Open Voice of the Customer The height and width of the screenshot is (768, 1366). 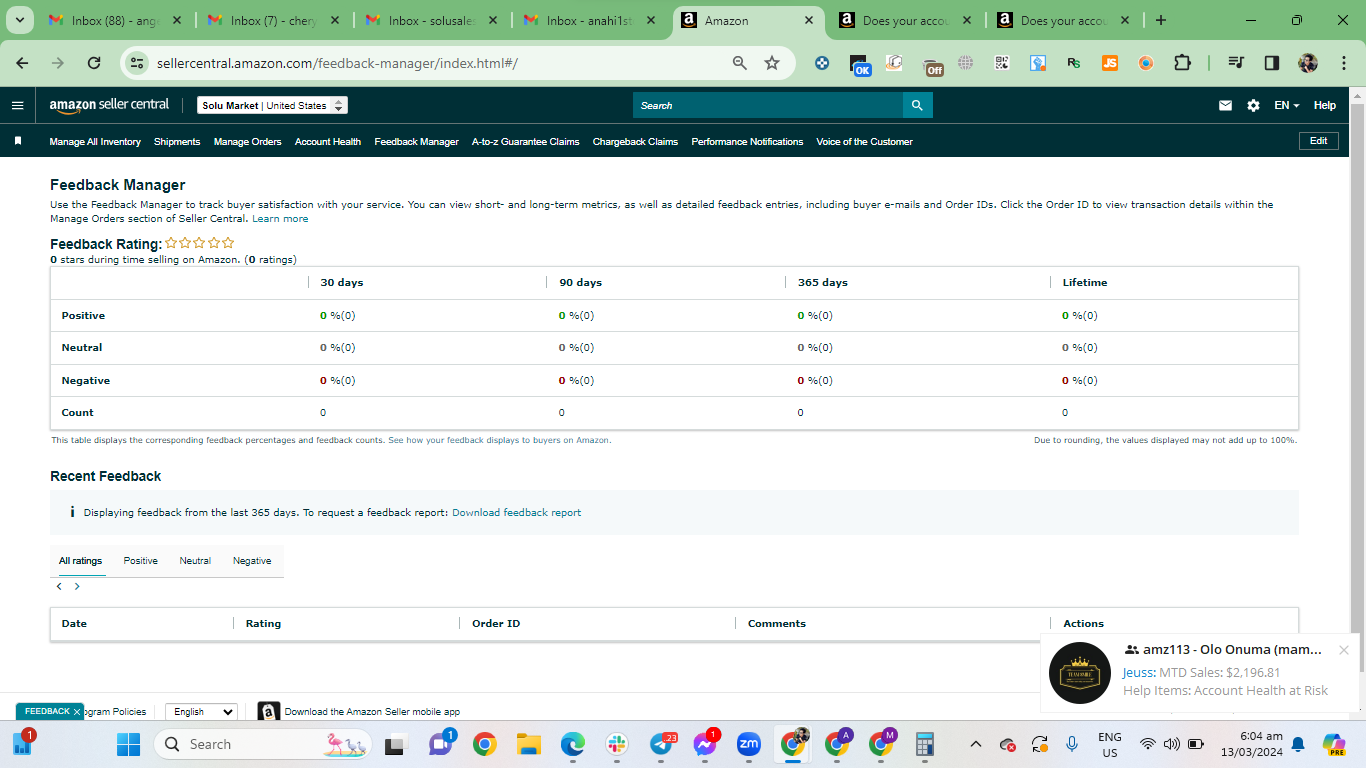point(864,142)
